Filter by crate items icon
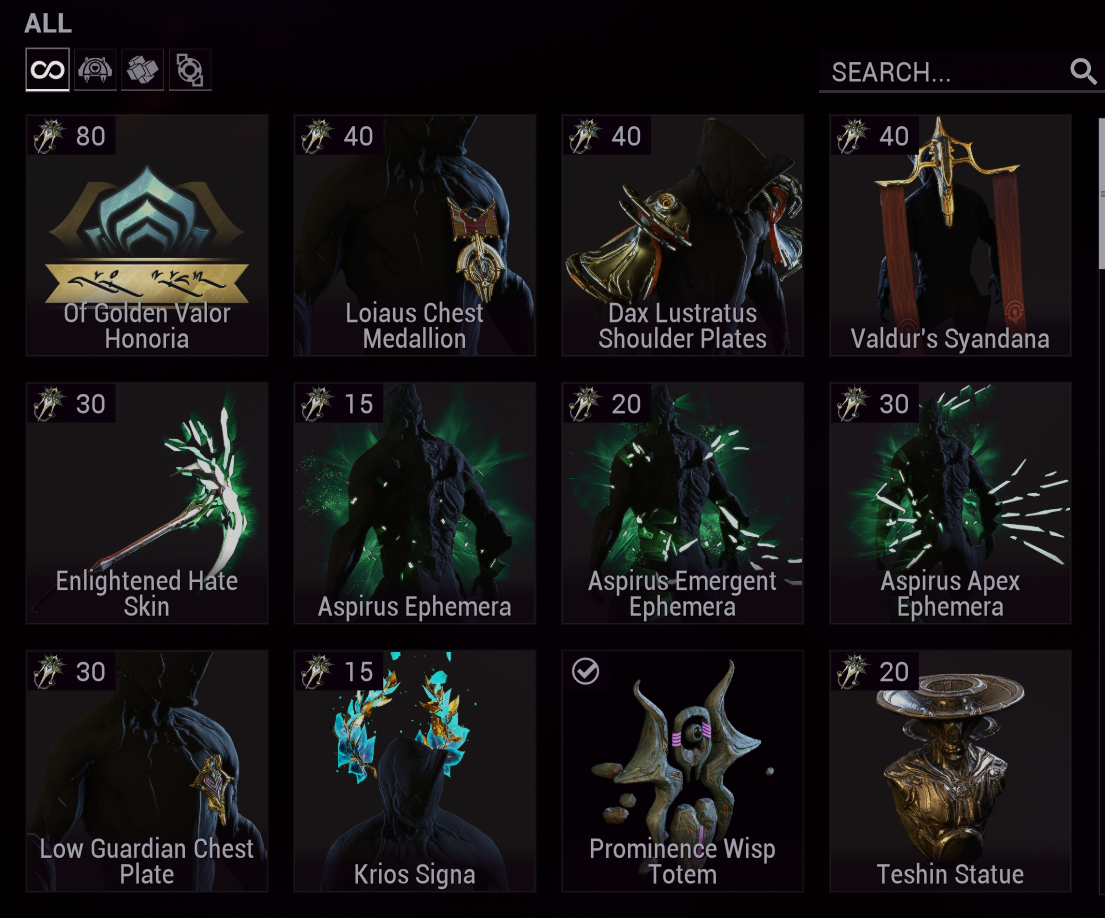This screenshot has height=918, width=1105. pos(142,70)
